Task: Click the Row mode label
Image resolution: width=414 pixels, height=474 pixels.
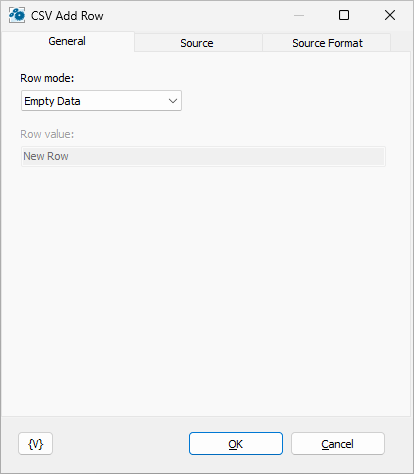Action: (47, 78)
